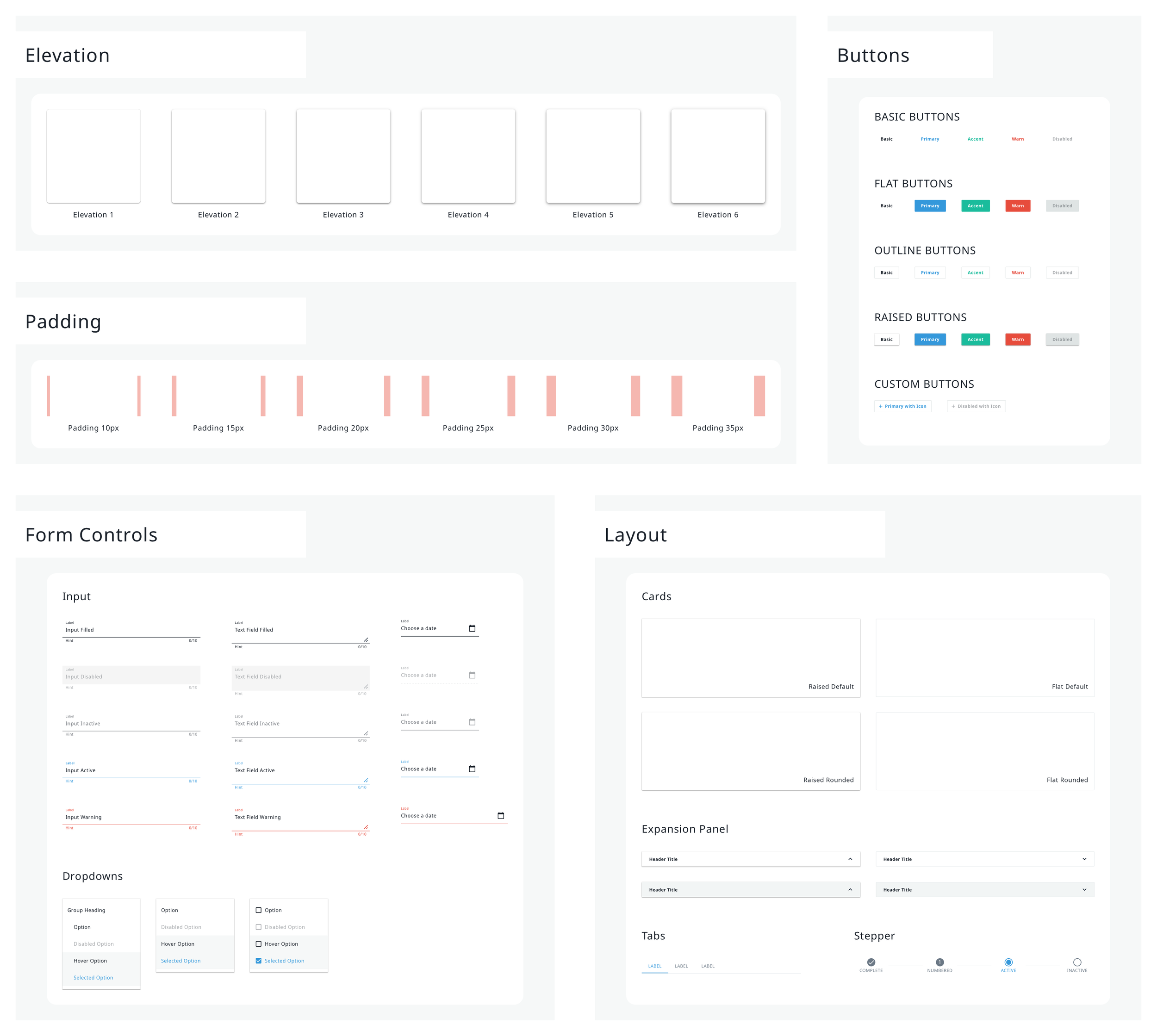This screenshot has width=1157, height=1036.
Task: Expand the grey Header Title chevron-down panel
Action: (1084, 890)
